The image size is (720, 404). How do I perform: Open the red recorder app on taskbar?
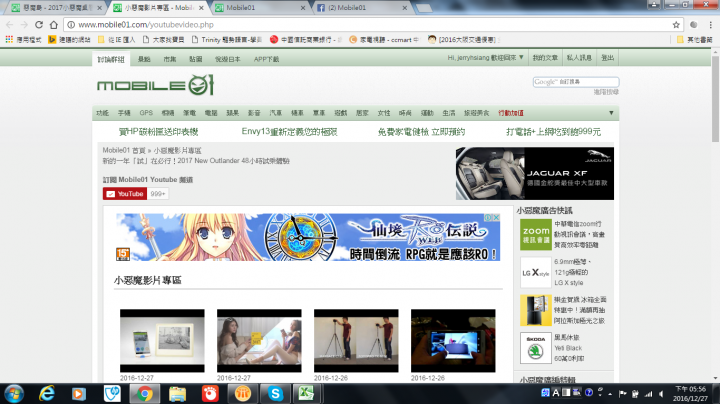click(x=210, y=394)
